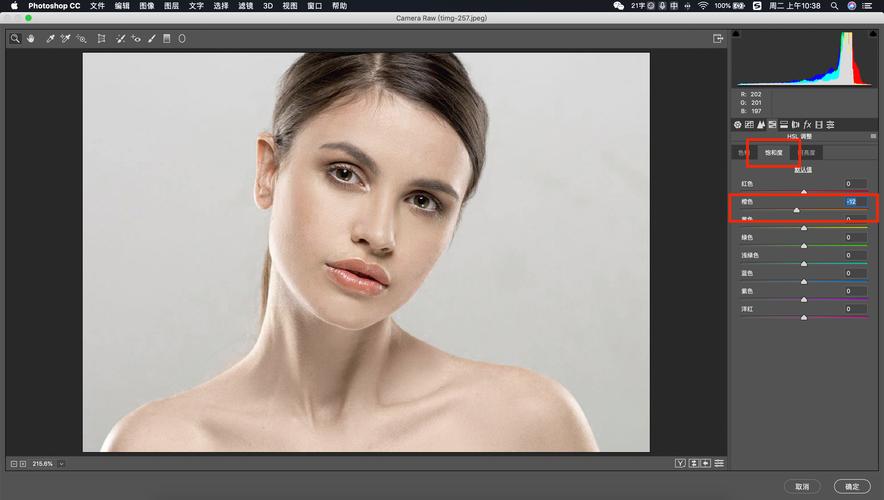Select the Graduated Filter tool

(x=167, y=38)
